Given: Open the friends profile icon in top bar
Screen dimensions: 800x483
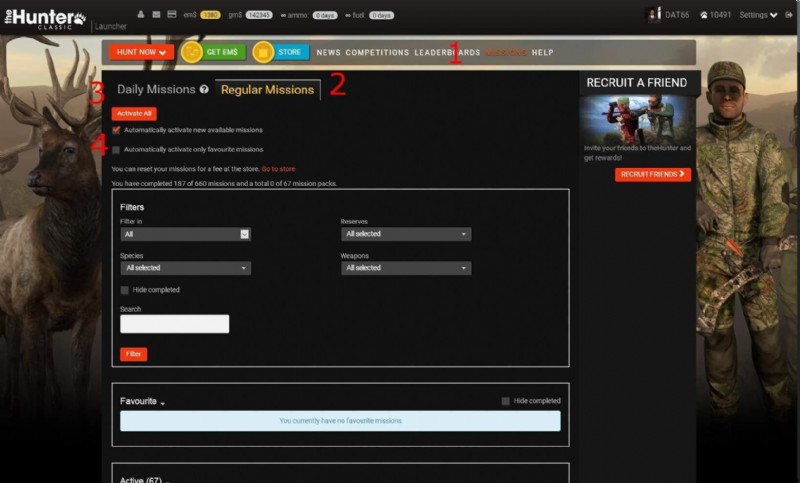Looking at the screenshot, I should pos(141,14).
